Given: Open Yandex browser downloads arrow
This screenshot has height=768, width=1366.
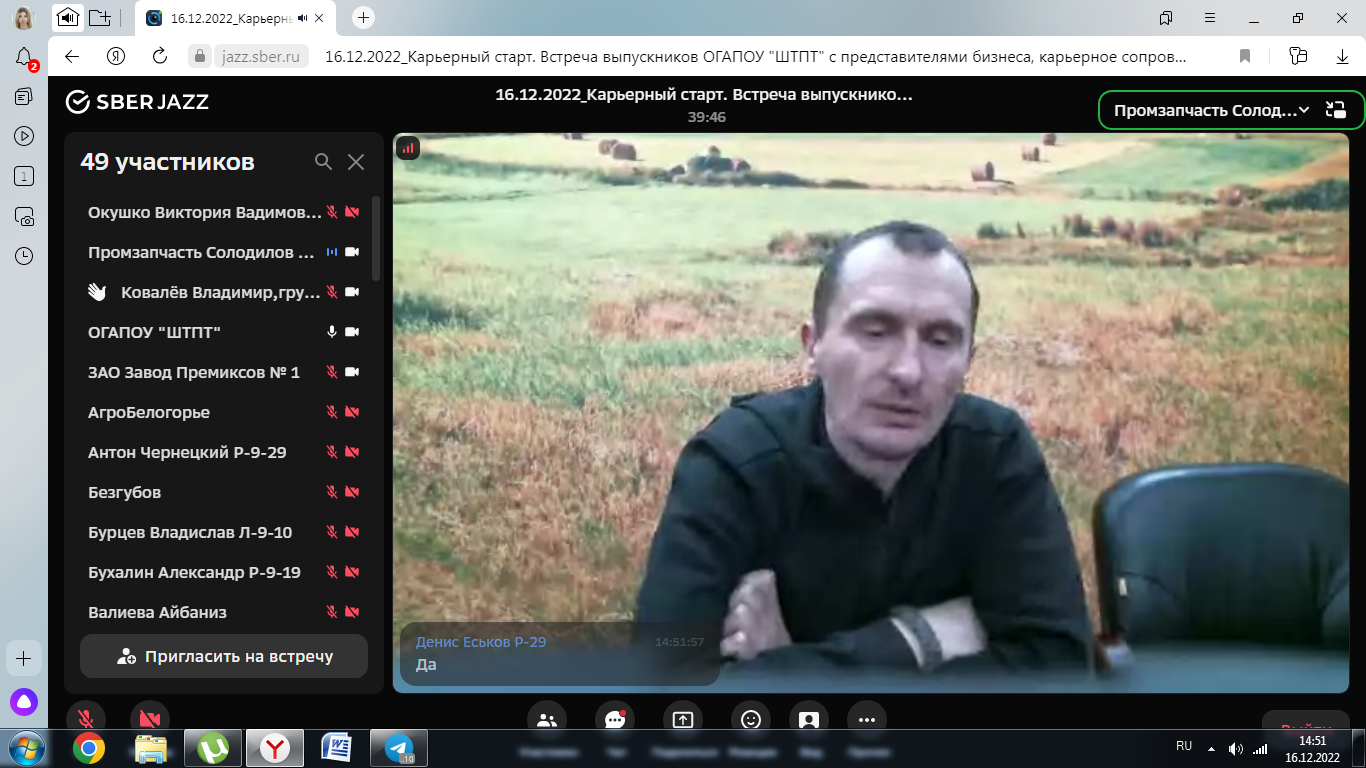Looking at the screenshot, I should coord(1342,56).
